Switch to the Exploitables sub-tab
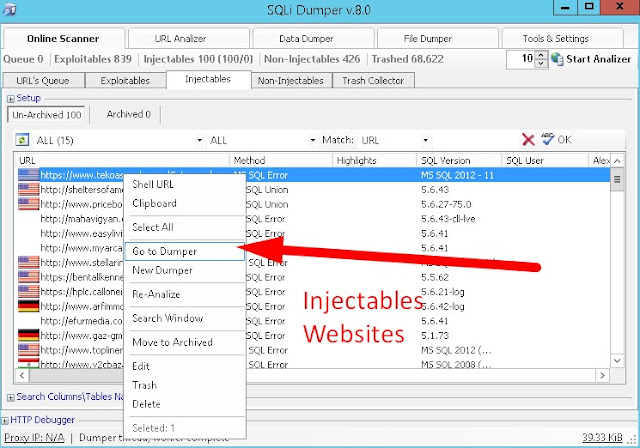The image size is (640, 448). pyautogui.click(x=125, y=80)
